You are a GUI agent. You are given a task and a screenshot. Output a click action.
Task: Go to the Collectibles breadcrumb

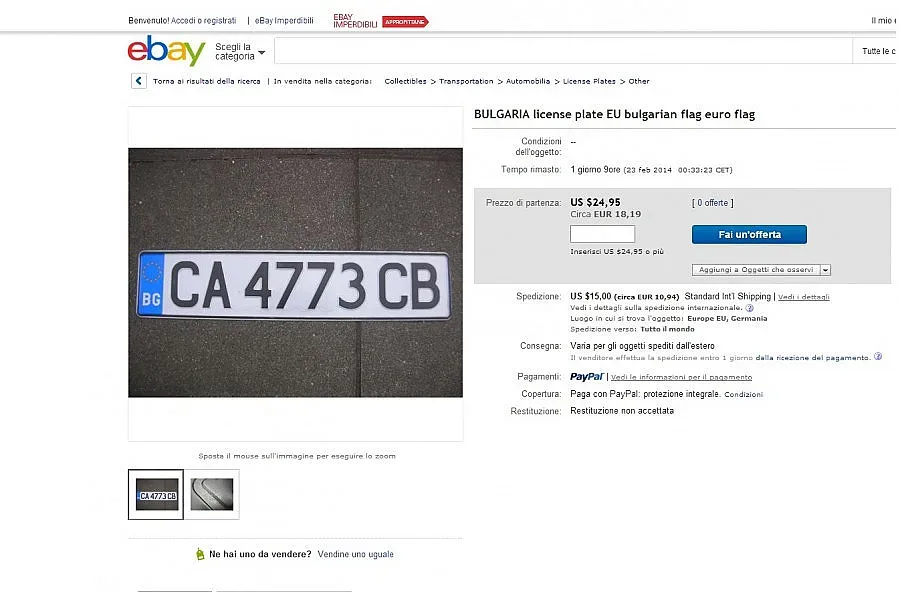405,81
